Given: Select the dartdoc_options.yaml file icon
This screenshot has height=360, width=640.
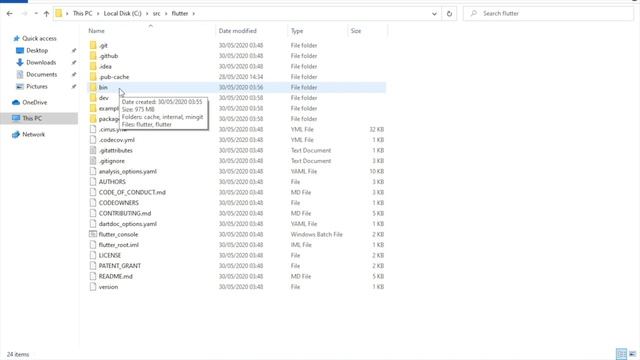Looking at the screenshot, I should point(93,224).
